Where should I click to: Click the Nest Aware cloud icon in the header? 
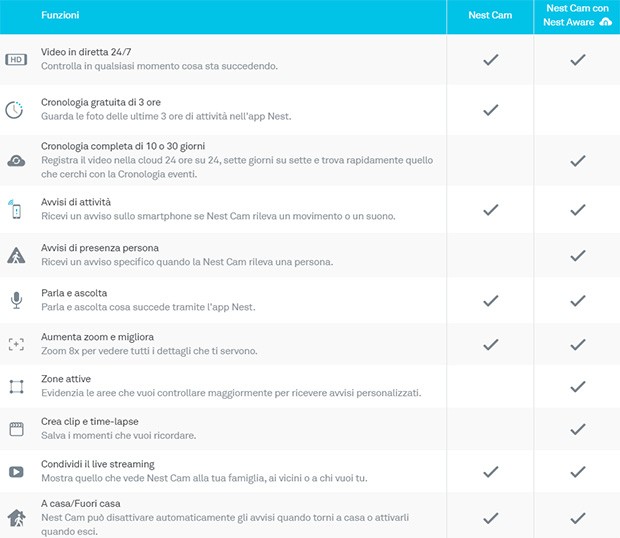605,21
